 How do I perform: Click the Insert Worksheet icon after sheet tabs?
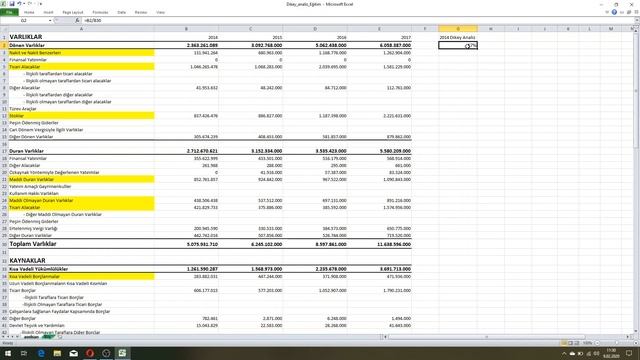click(x=60, y=337)
